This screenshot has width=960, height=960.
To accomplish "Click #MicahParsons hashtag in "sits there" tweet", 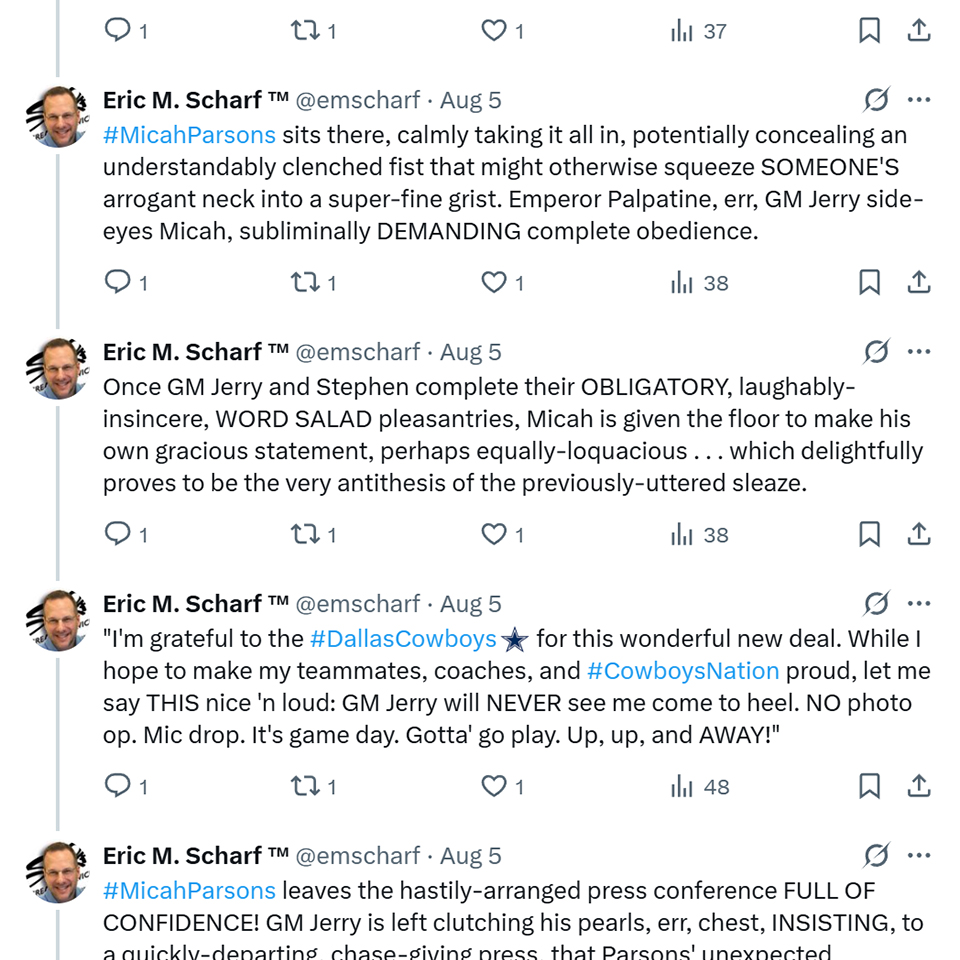I will tap(189, 134).
